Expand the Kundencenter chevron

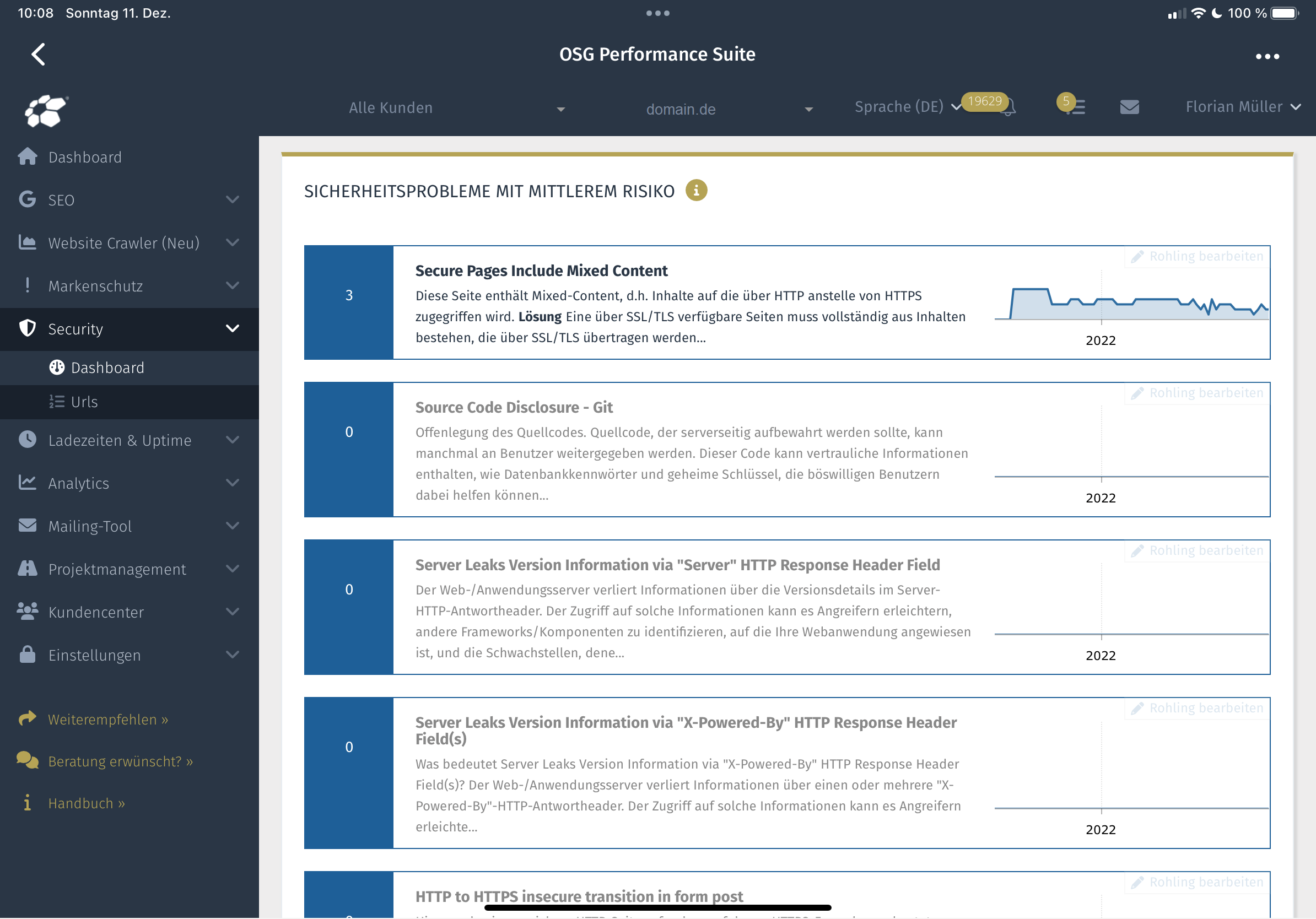coord(232,612)
